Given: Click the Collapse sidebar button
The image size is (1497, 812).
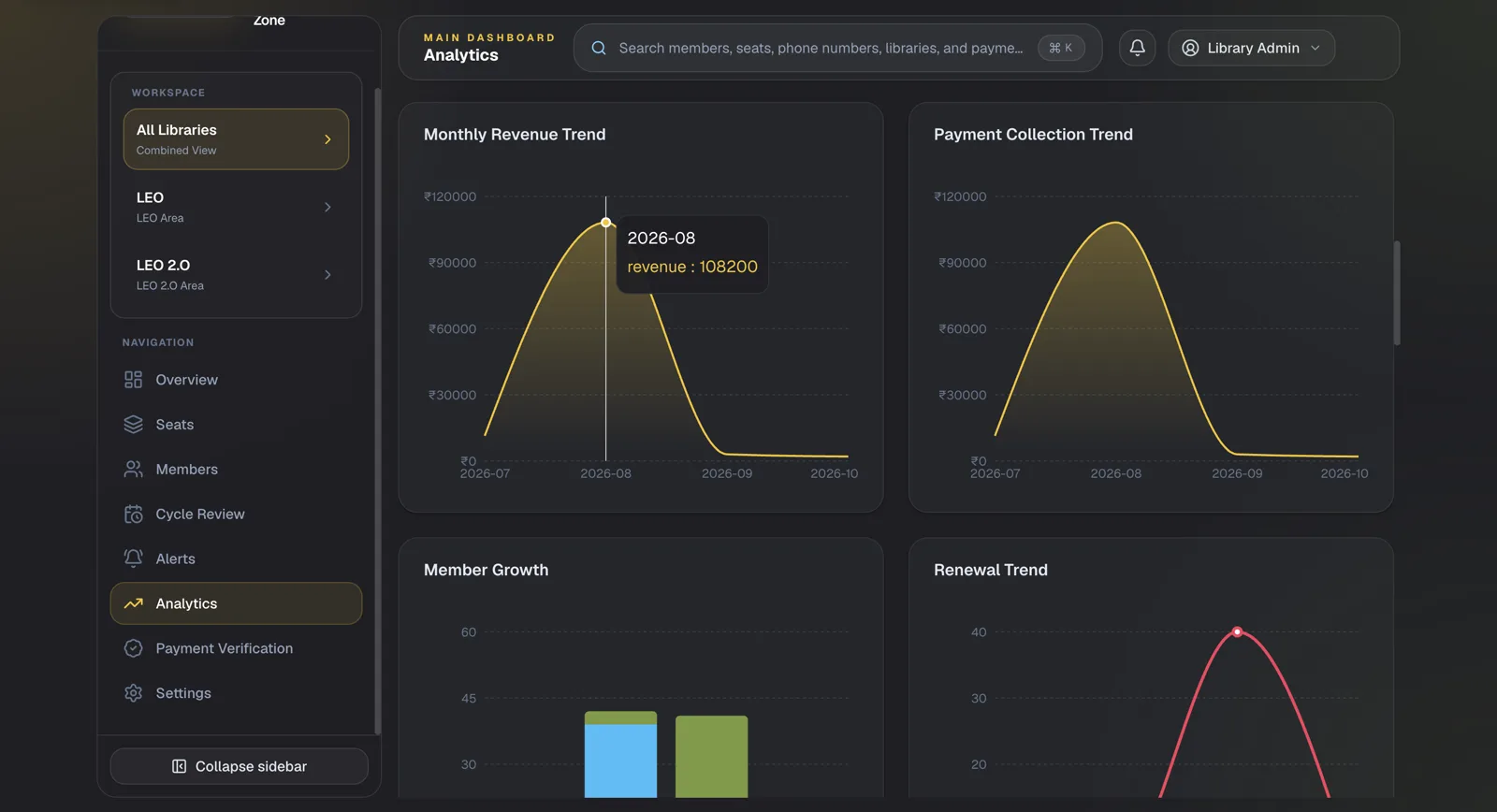Looking at the screenshot, I should (239, 766).
